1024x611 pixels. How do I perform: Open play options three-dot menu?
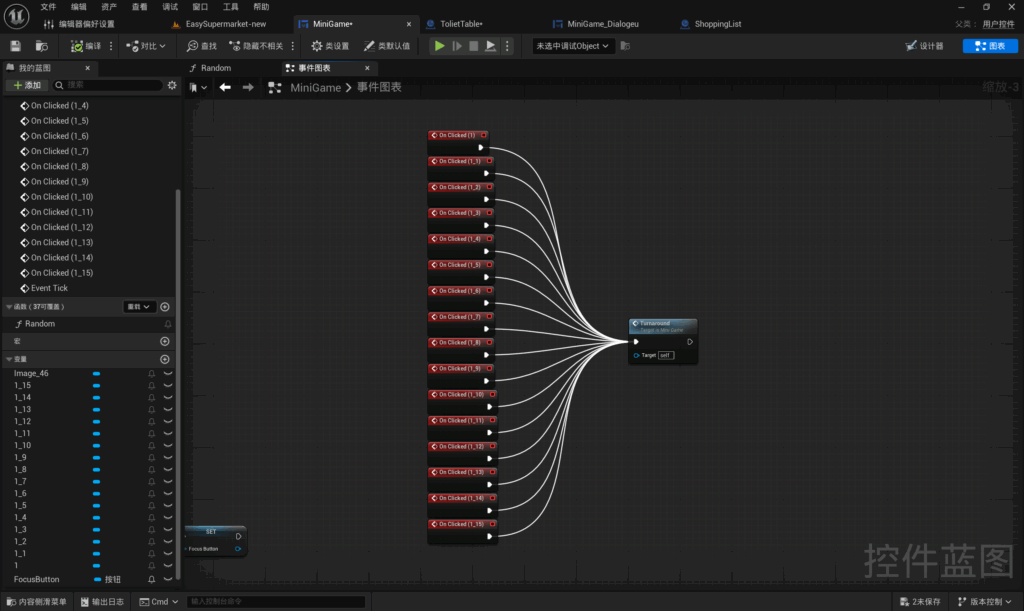point(507,46)
